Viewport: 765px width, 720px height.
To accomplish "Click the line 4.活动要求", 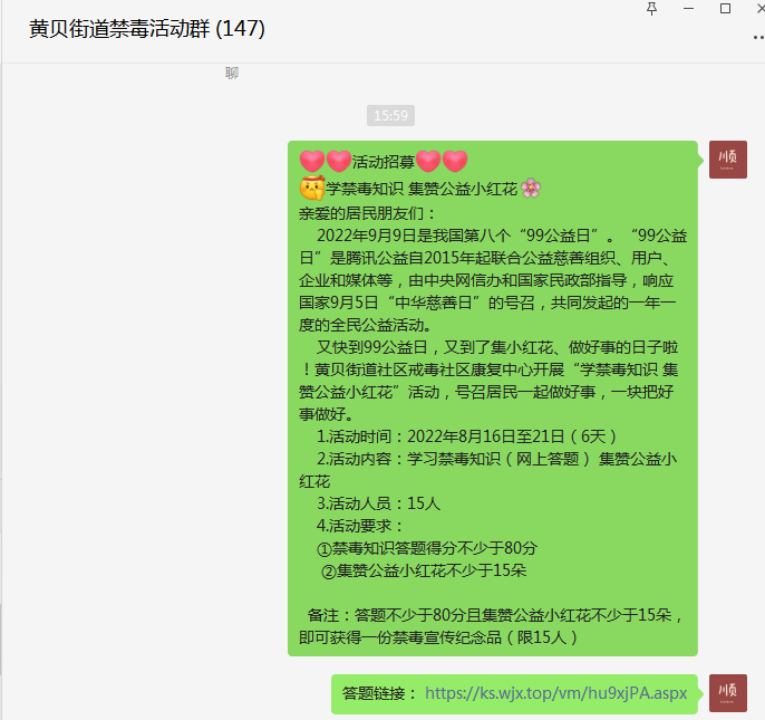I will point(360,525).
